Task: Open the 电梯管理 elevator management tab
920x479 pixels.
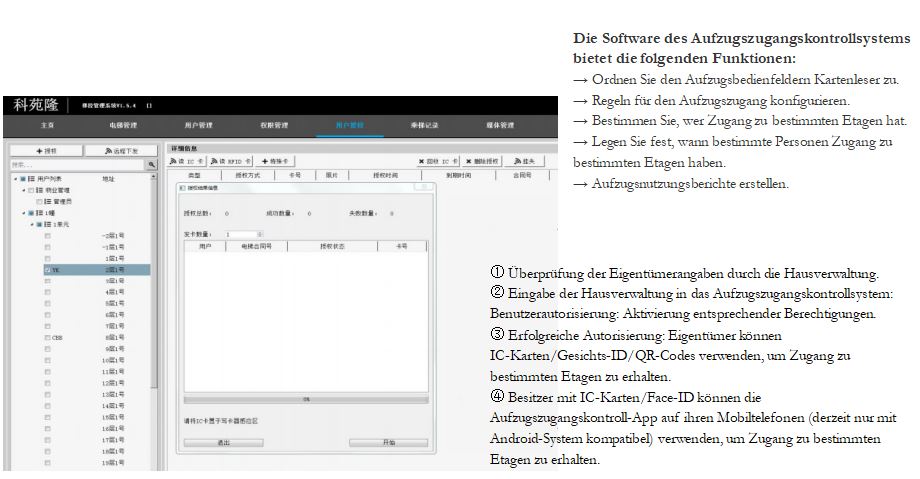Action: point(124,125)
